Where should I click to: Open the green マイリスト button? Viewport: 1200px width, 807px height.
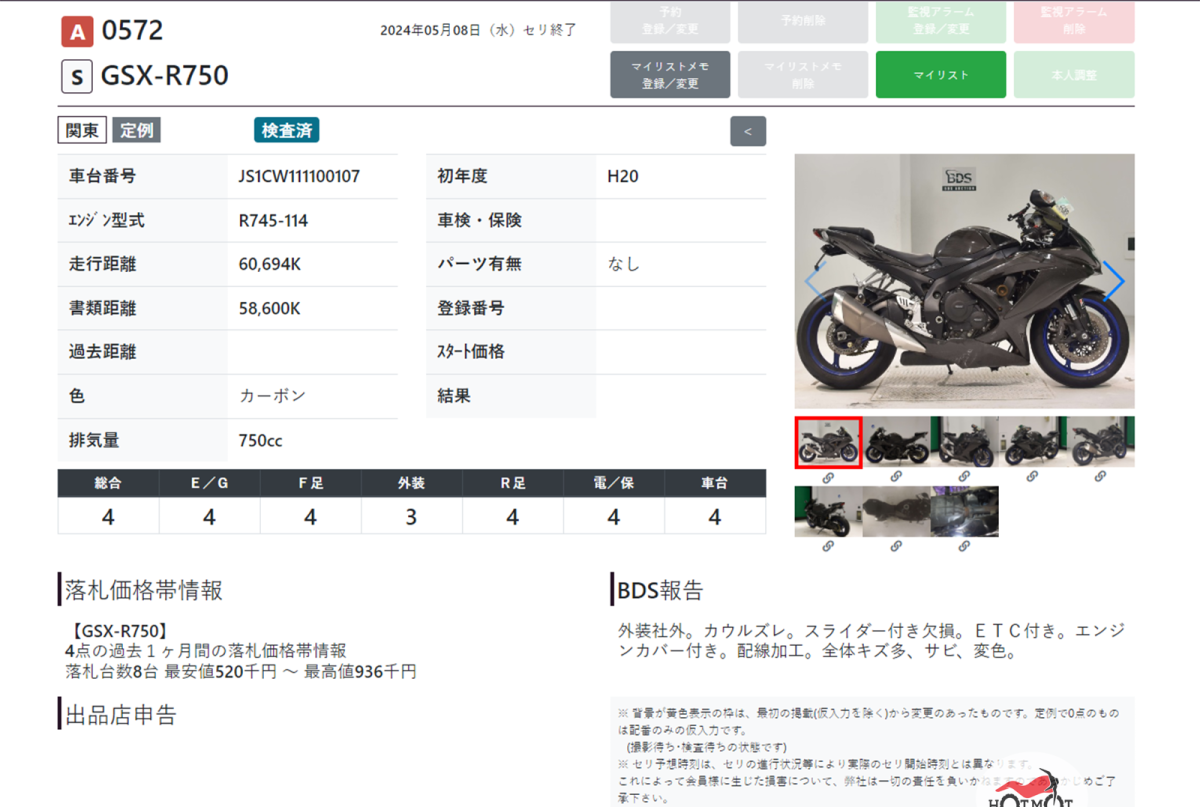click(941, 75)
